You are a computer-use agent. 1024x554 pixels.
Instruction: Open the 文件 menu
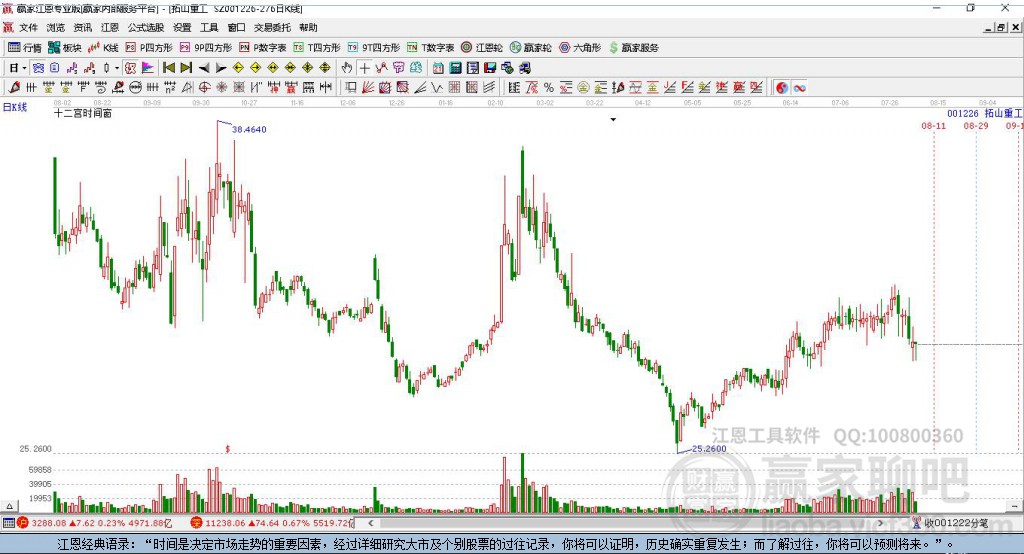pyautogui.click(x=28, y=27)
